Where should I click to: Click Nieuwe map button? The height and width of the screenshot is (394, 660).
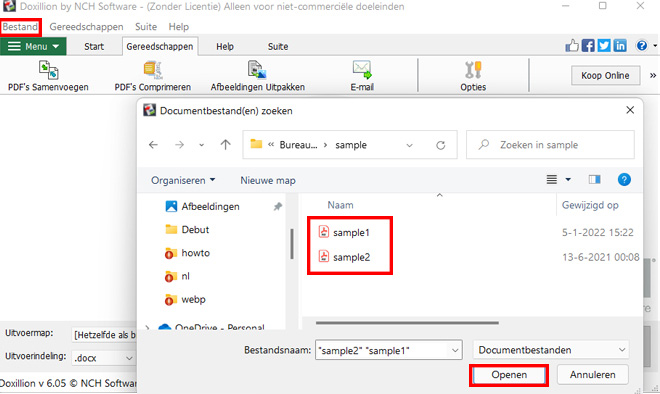coord(268,180)
